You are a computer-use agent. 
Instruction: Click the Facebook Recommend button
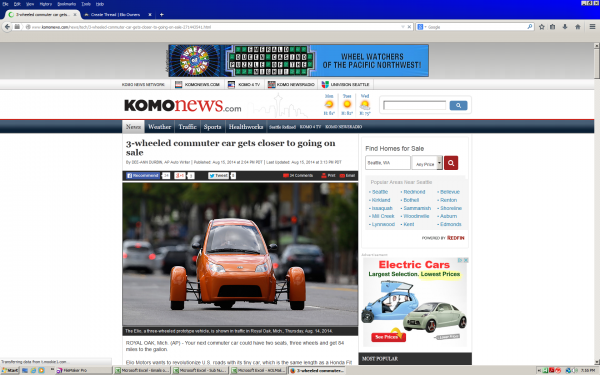(143, 176)
